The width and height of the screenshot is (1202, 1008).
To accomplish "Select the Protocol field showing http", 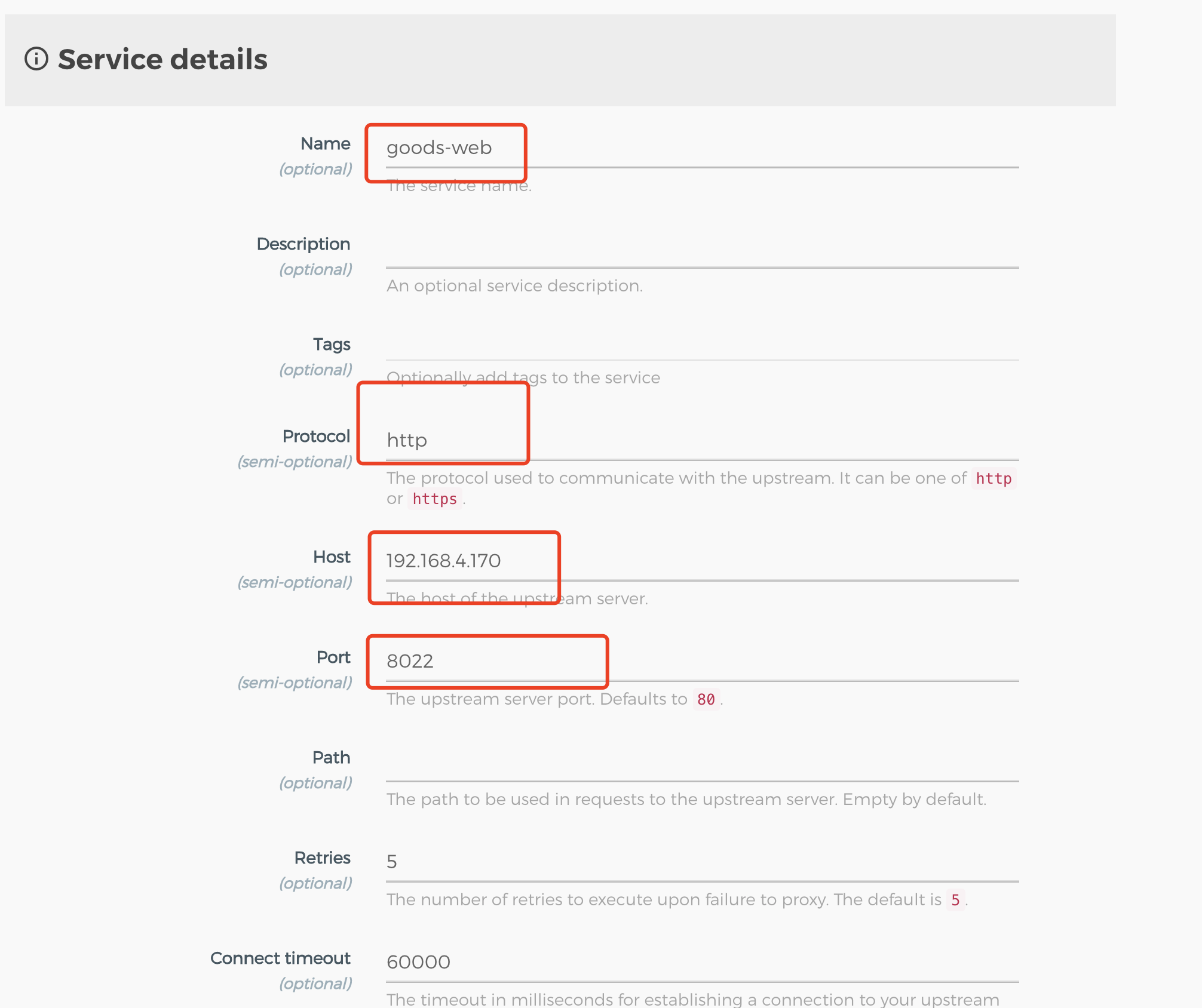I will coord(702,441).
